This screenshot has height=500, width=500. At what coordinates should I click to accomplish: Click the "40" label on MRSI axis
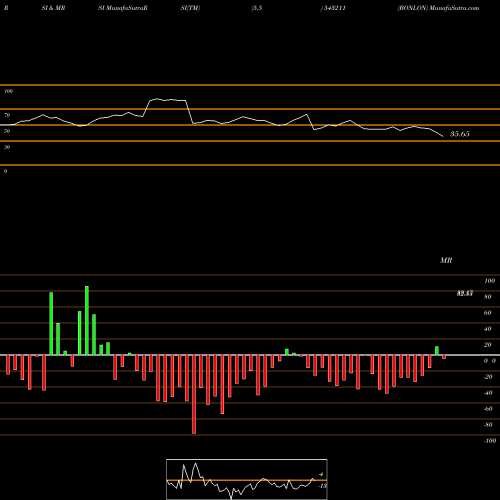488,329
